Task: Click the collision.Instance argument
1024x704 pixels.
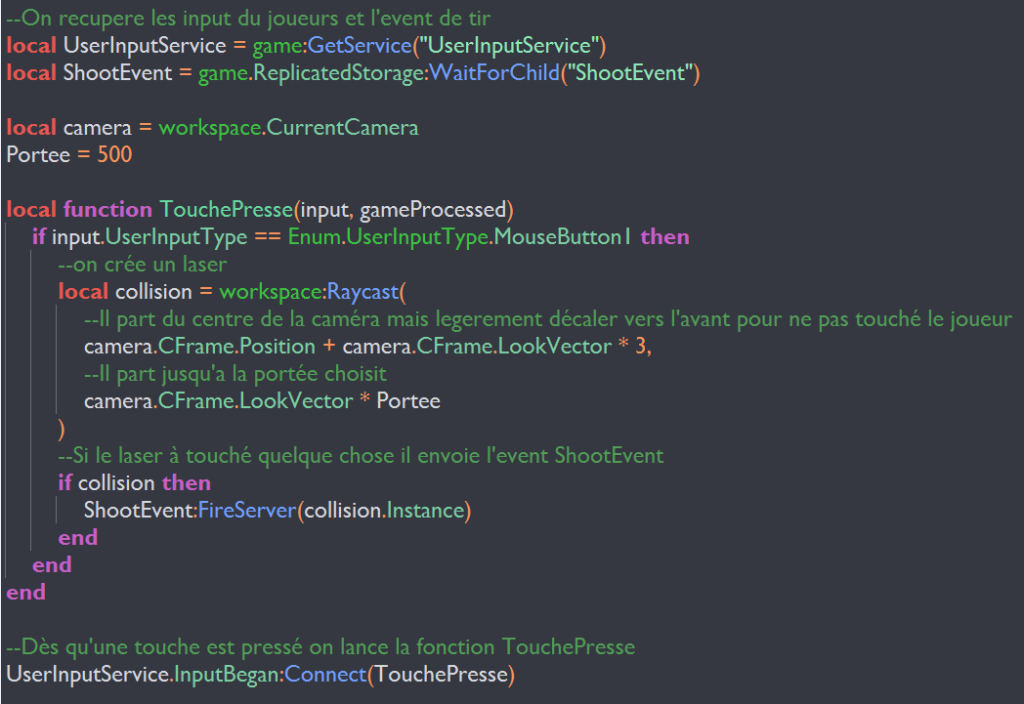Action: pyautogui.click(x=384, y=511)
